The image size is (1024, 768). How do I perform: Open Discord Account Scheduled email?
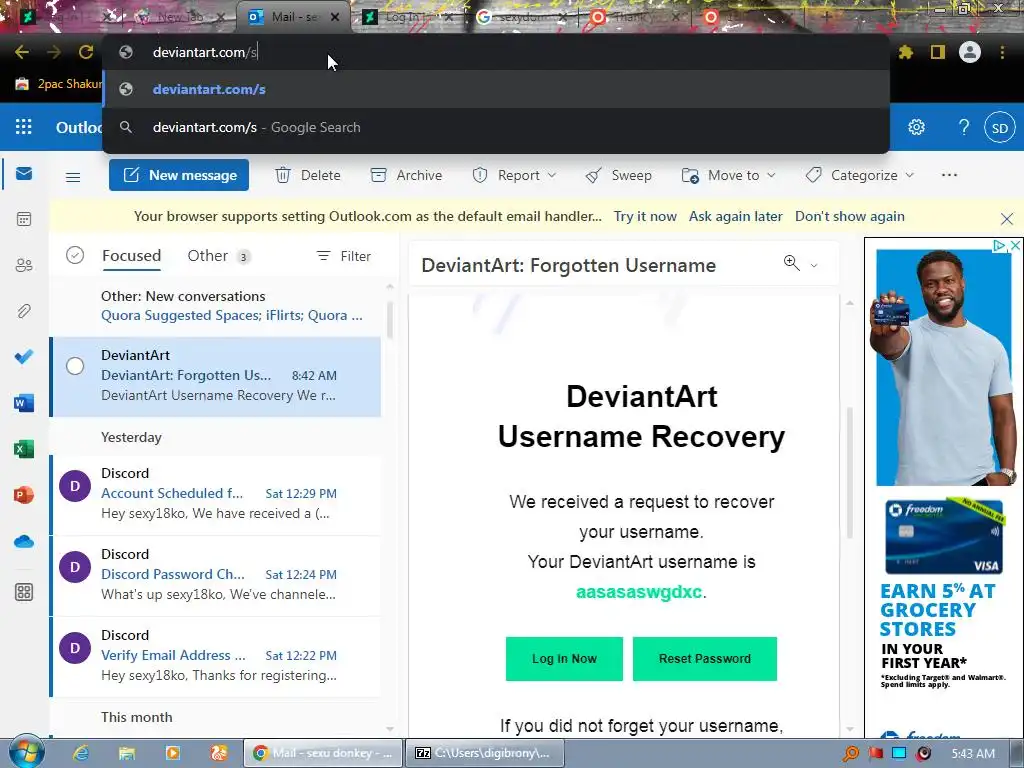[x=216, y=494]
